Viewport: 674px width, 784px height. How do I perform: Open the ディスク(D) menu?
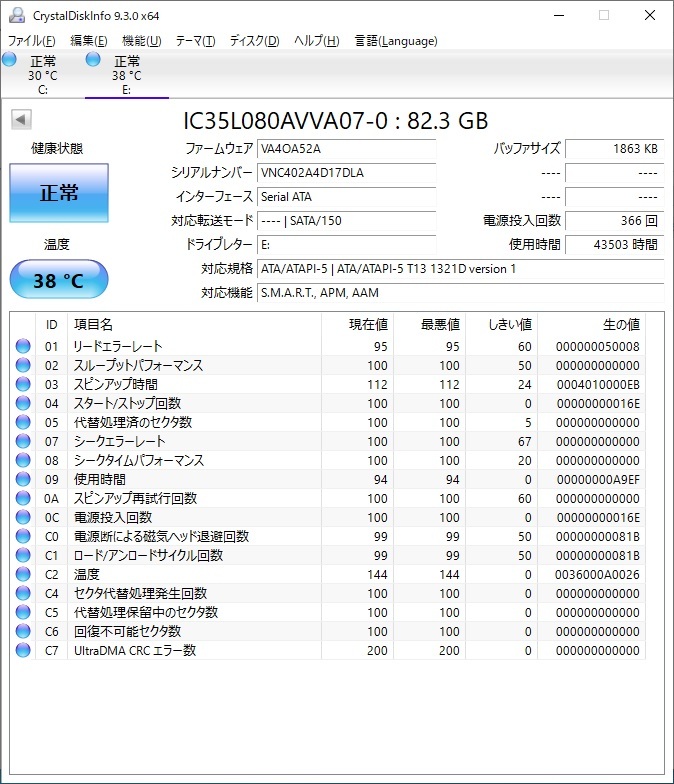tap(254, 41)
